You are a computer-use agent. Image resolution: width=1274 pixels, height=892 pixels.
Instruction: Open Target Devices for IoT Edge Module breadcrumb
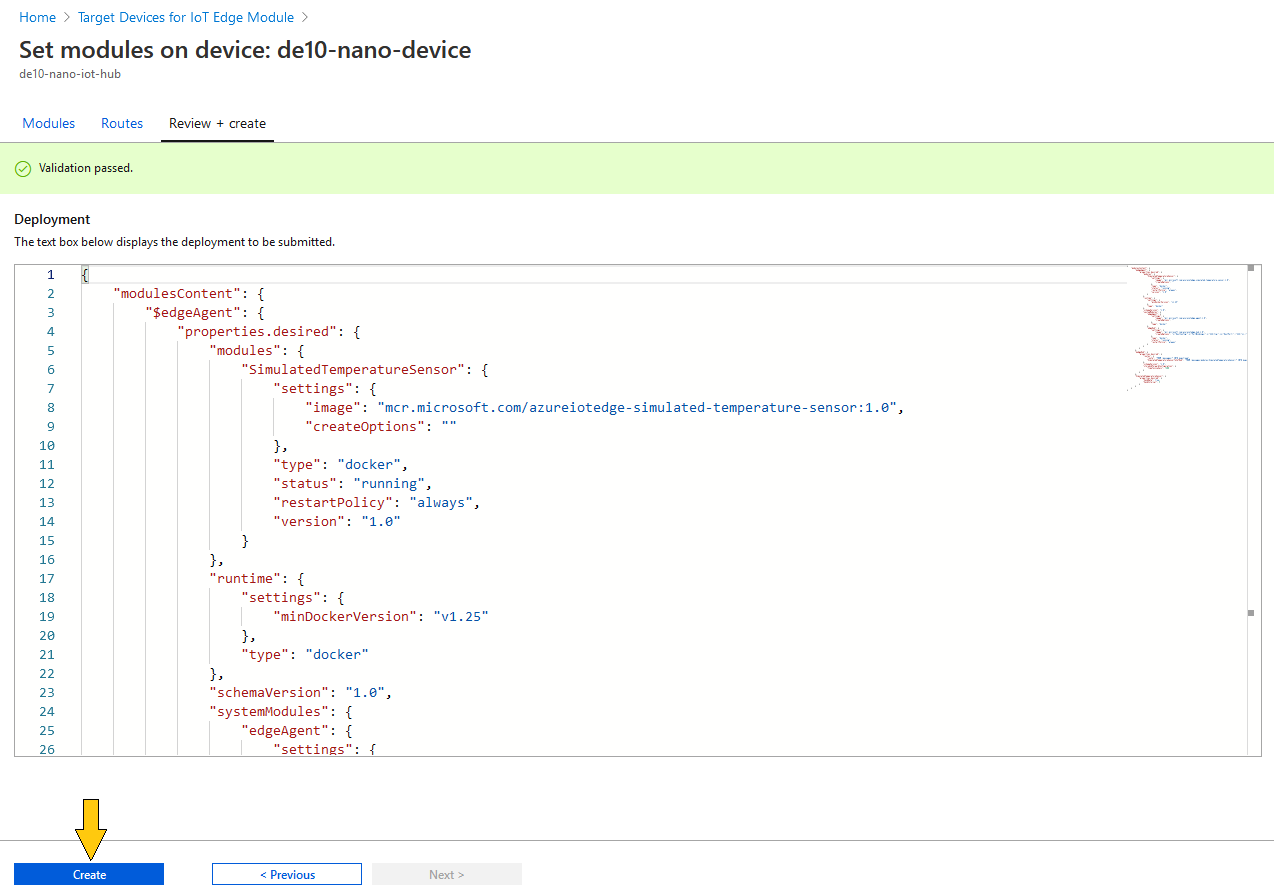pos(186,17)
